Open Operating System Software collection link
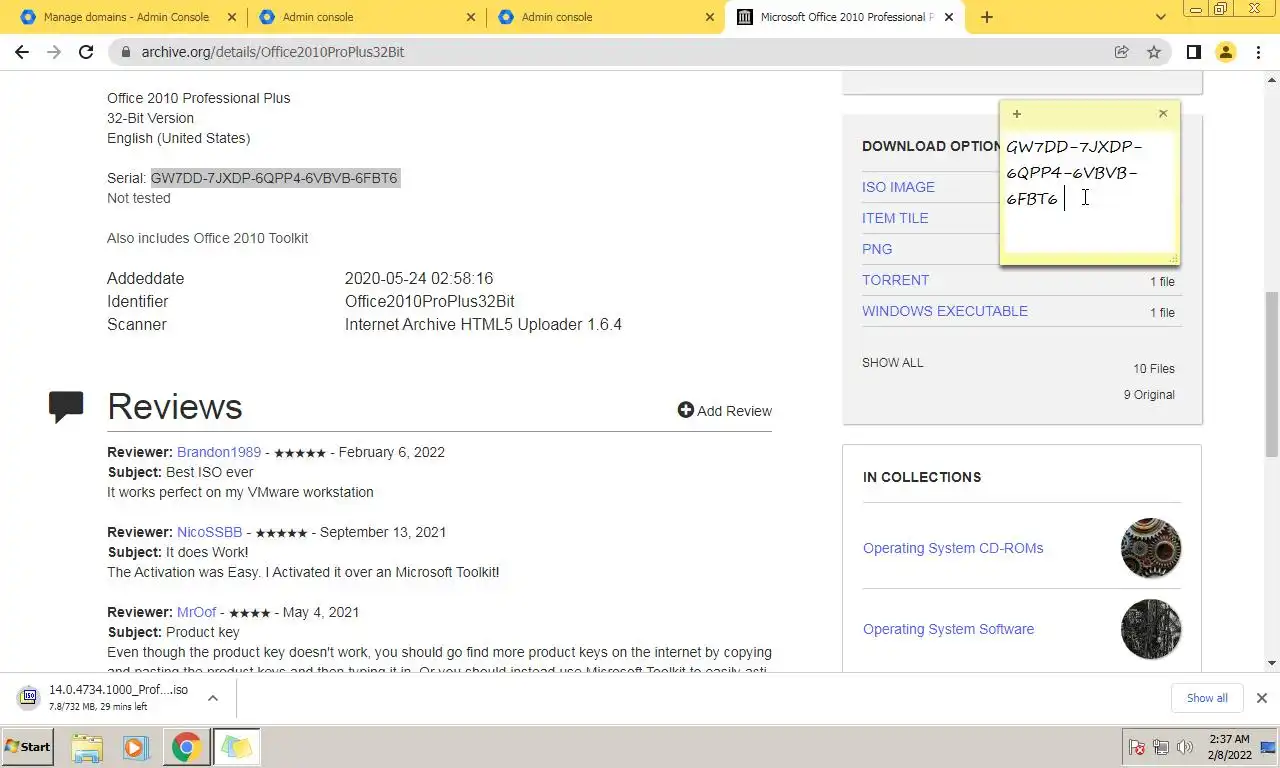1280x768 pixels. (x=948, y=629)
